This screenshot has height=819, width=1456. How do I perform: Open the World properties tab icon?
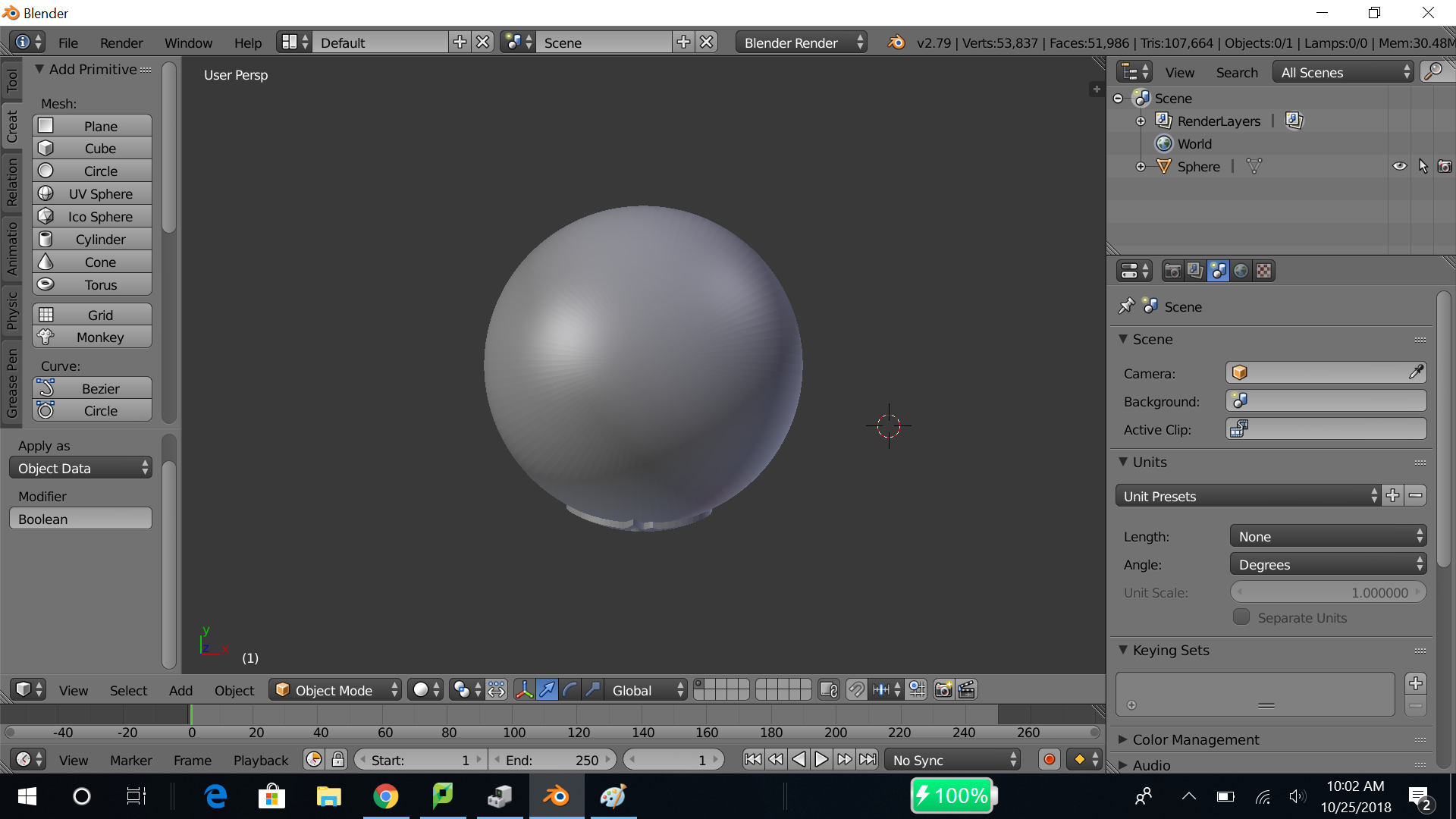pos(1241,271)
